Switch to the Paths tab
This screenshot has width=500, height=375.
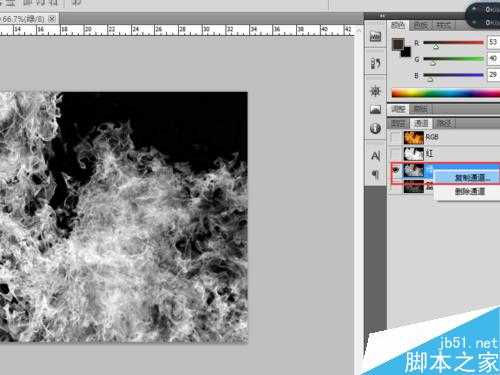coord(444,123)
